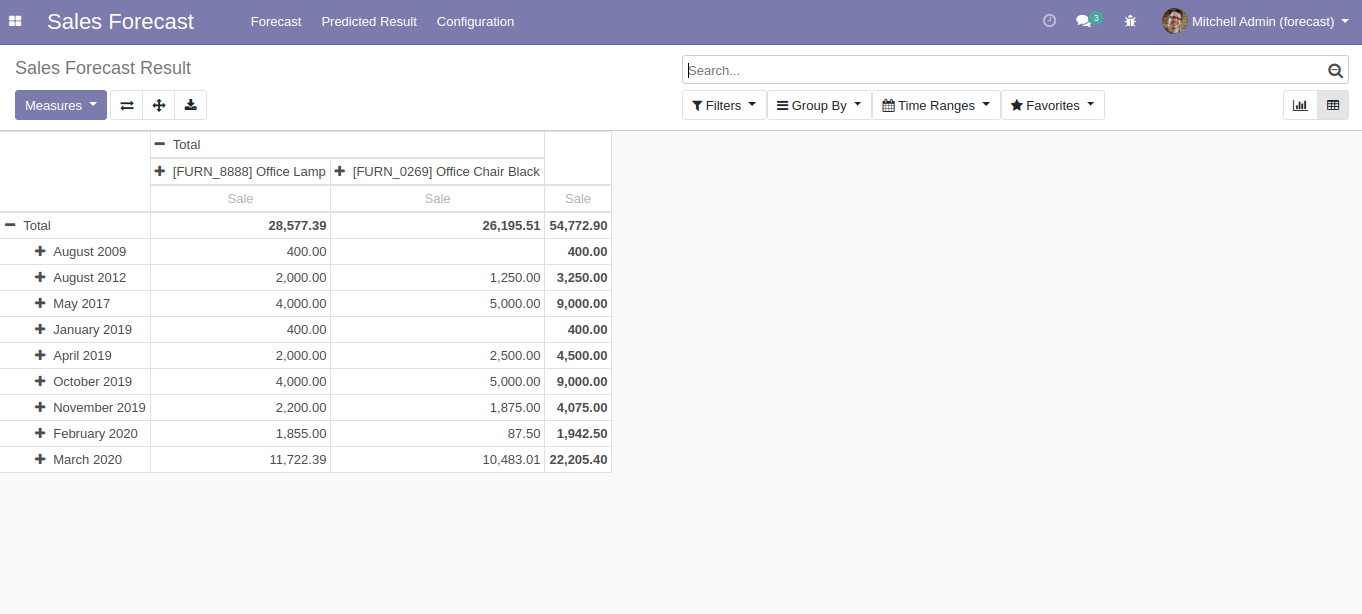This screenshot has width=1362, height=614.
Task: Open the activities clock icon
Action: click(1049, 21)
